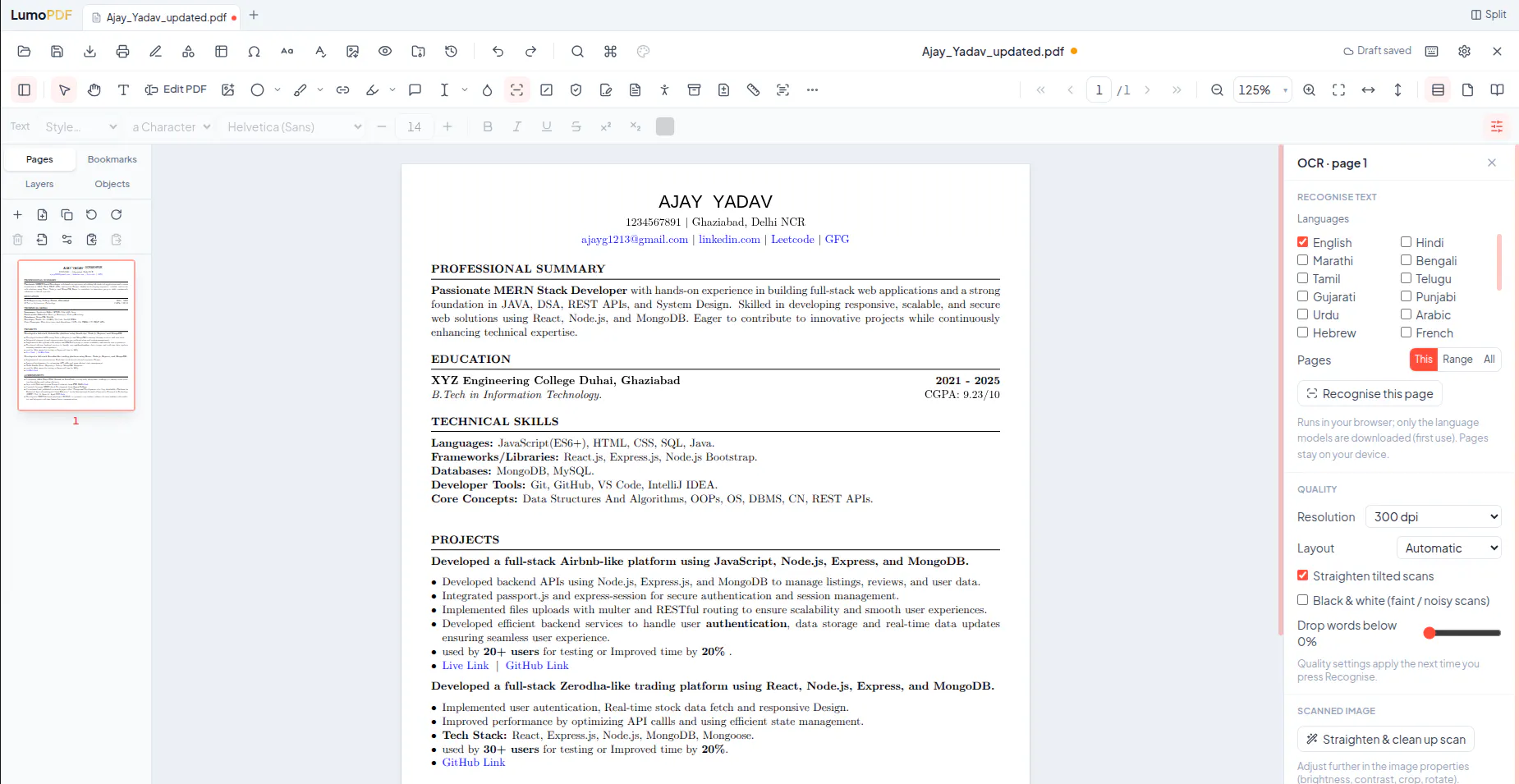Toggle the left sidebar panel icon
Screen dimensions: 1519x784
coord(25,90)
